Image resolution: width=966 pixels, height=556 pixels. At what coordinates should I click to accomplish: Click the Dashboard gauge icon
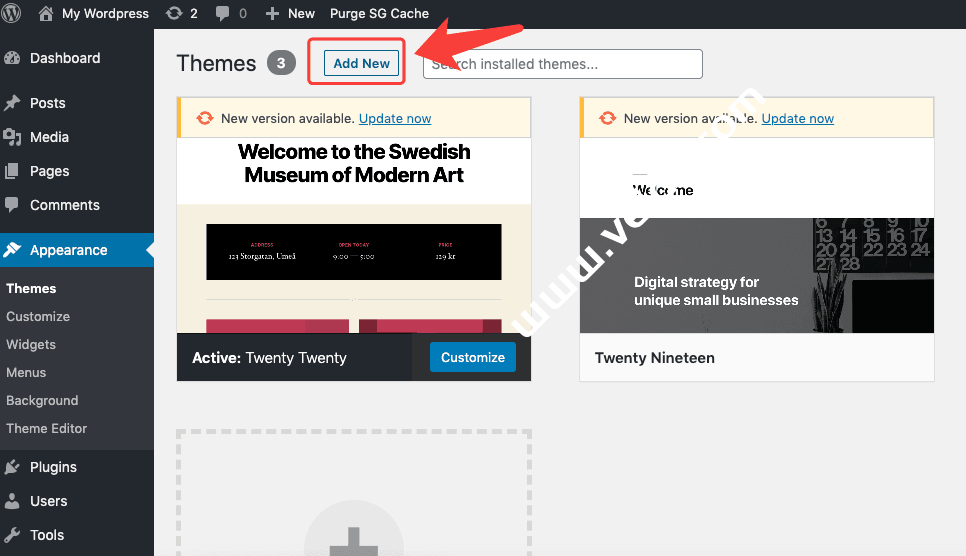tap(13, 58)
